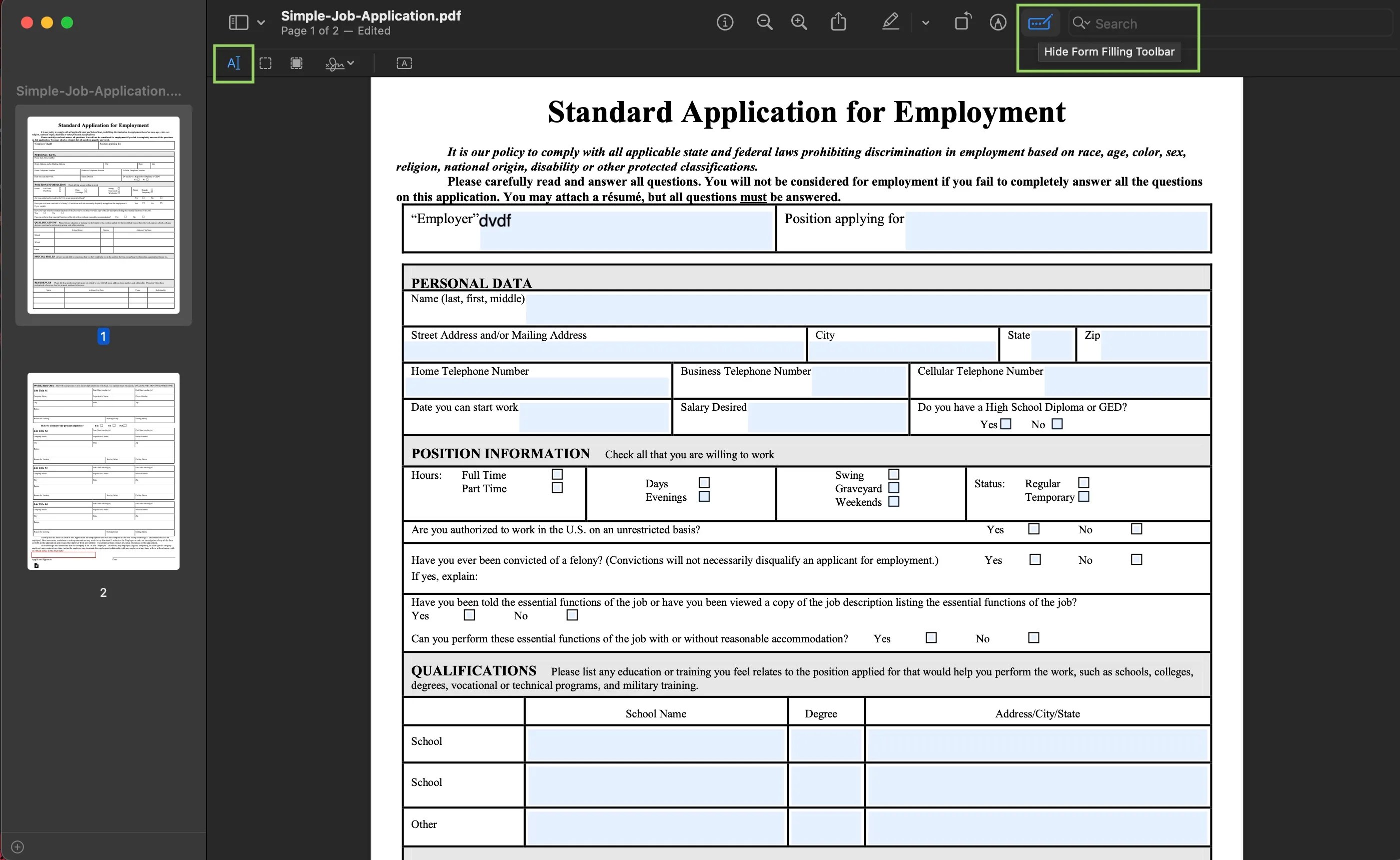Select the Text Selection tool
This screenshot has height=860, width=1400.
(234, 63)
